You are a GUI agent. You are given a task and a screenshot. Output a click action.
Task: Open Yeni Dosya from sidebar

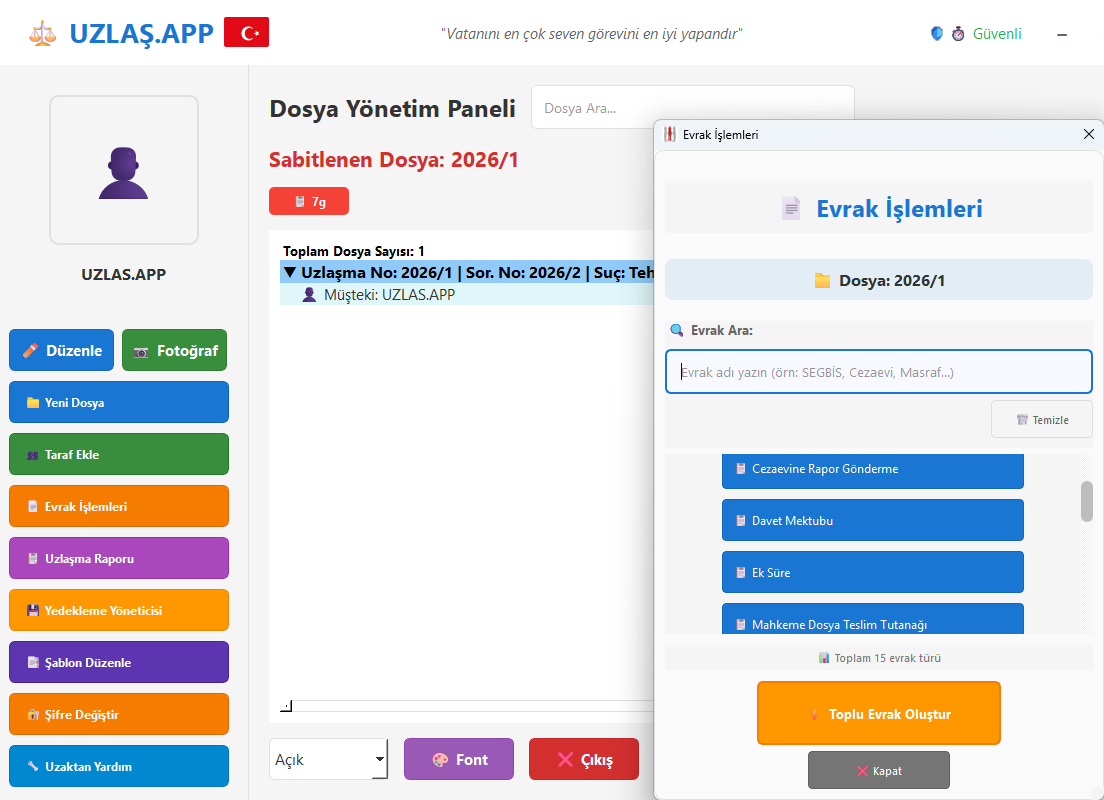point(119,403)
